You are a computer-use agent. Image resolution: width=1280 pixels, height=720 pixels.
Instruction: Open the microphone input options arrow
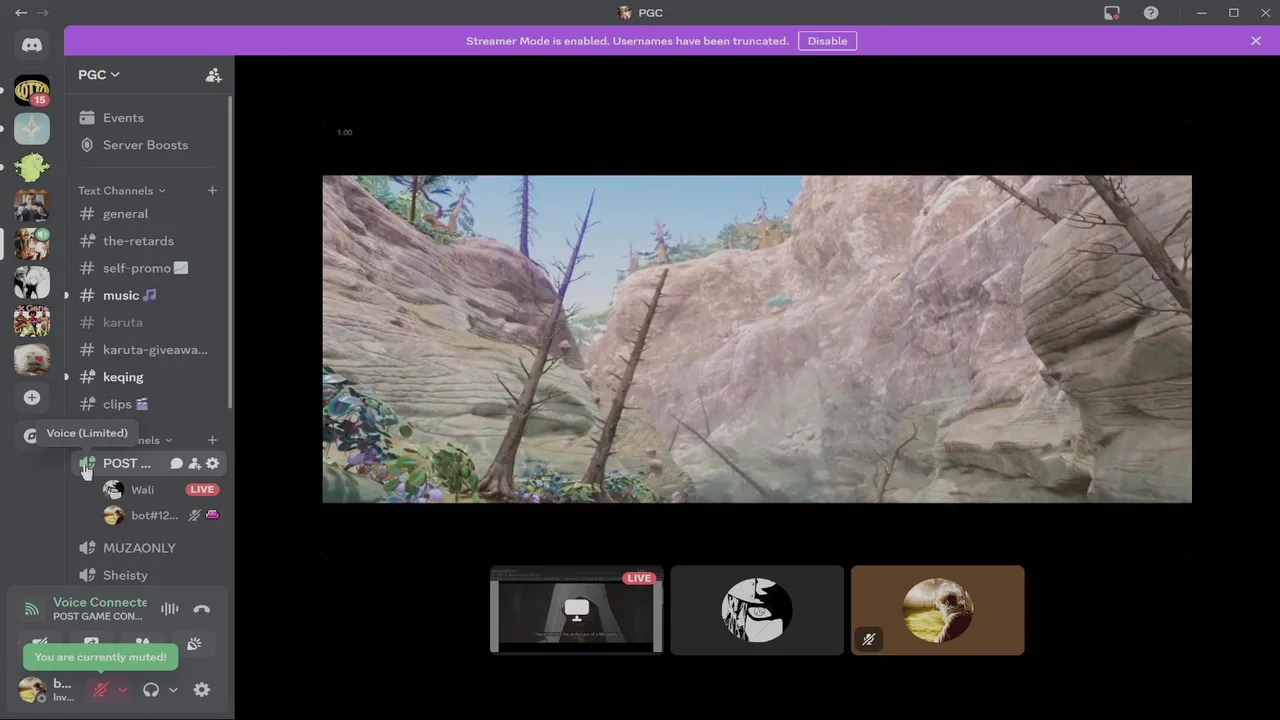(122, 690)
